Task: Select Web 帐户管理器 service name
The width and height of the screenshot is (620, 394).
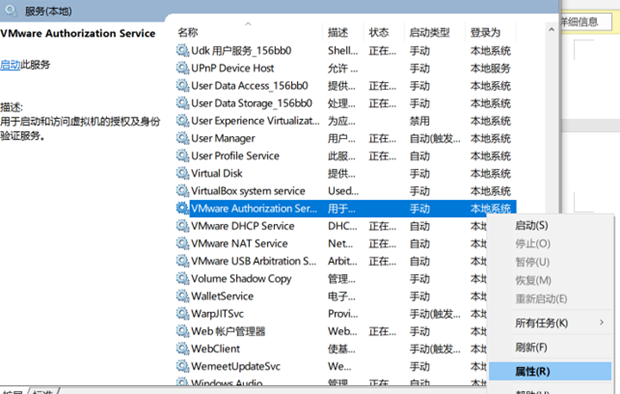Action: pyautogui.click(x=228, y=331)
